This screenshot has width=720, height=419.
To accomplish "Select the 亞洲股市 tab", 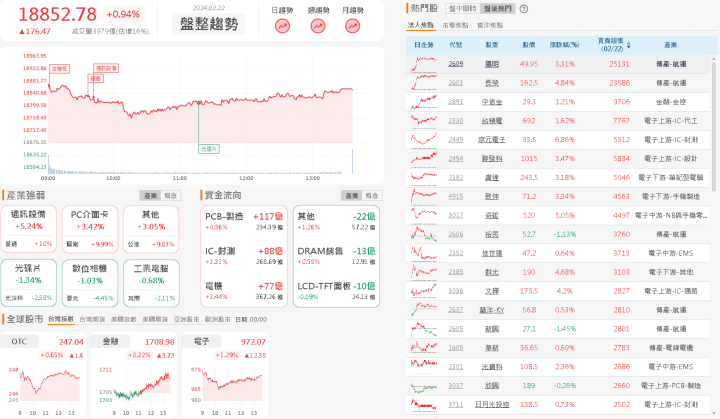I will [186, 319].
